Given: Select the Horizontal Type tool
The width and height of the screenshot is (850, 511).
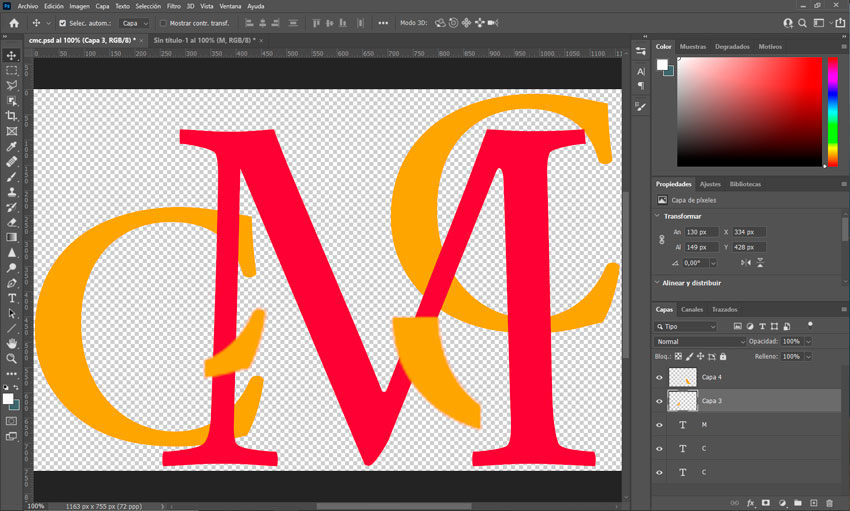Looking at the screenshot, I should tap(12, 298).
